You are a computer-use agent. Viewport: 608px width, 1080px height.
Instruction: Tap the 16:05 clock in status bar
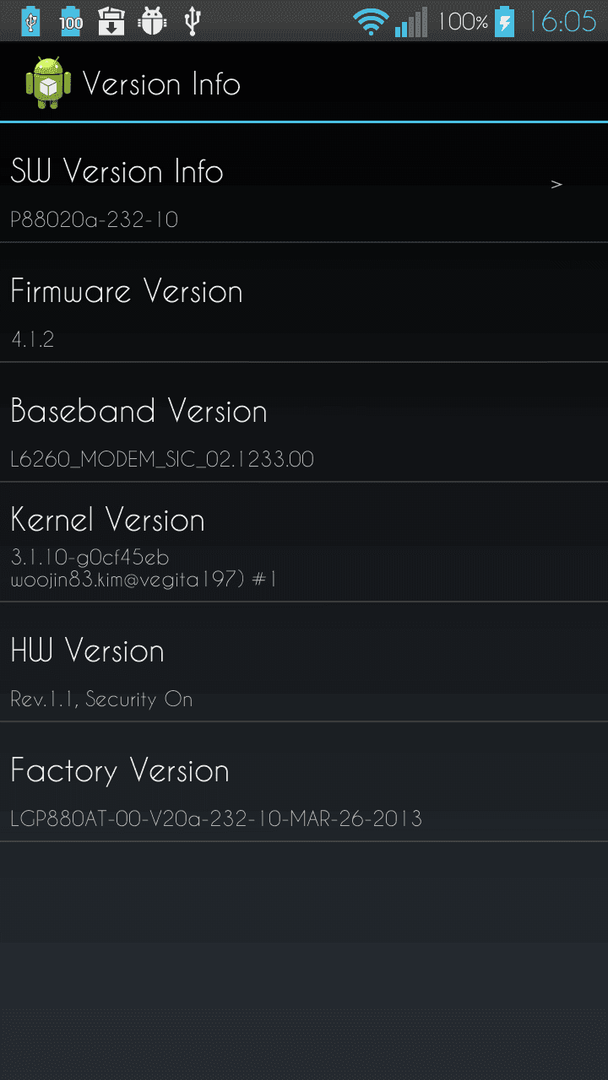pos(562,21)
